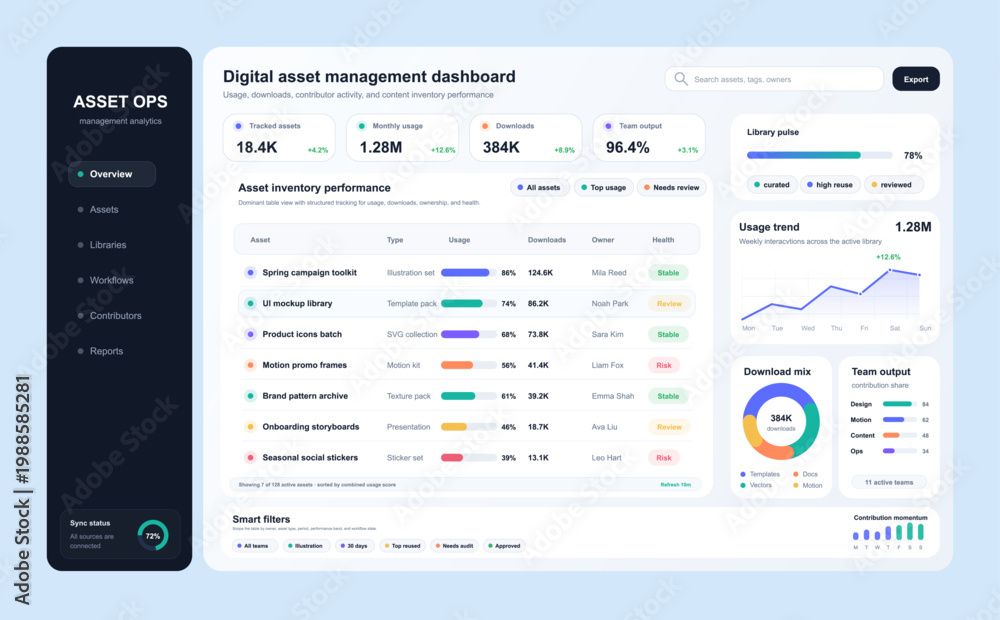Go to Libraries in the sidebar
The height and width of the screenshot is (620, 1000).
[107, 245]
